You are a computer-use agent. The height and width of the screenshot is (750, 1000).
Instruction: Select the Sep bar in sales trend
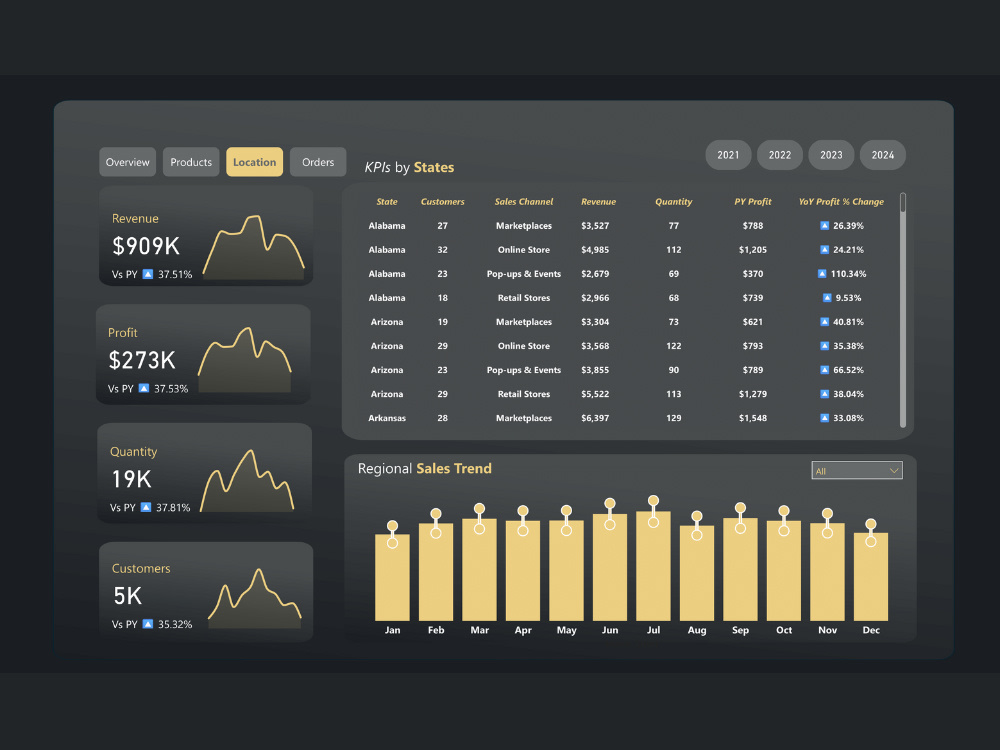(740, 570)
